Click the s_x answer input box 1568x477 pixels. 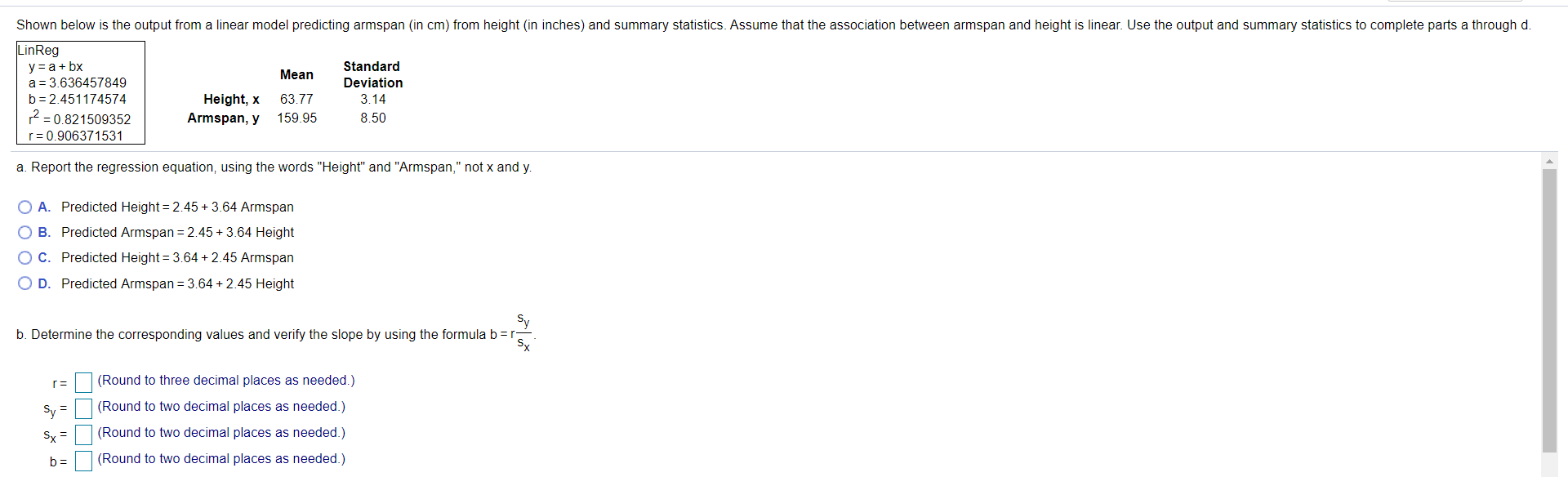tap(83, 435)
